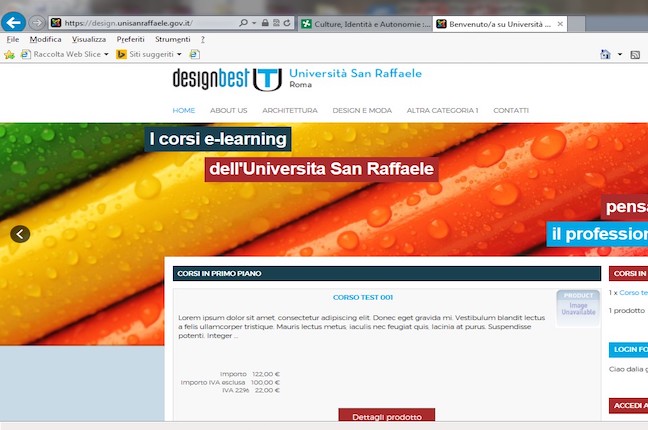Click the IVA 22% 22,00 € line

pyautogui.click(x=251, y=390)
